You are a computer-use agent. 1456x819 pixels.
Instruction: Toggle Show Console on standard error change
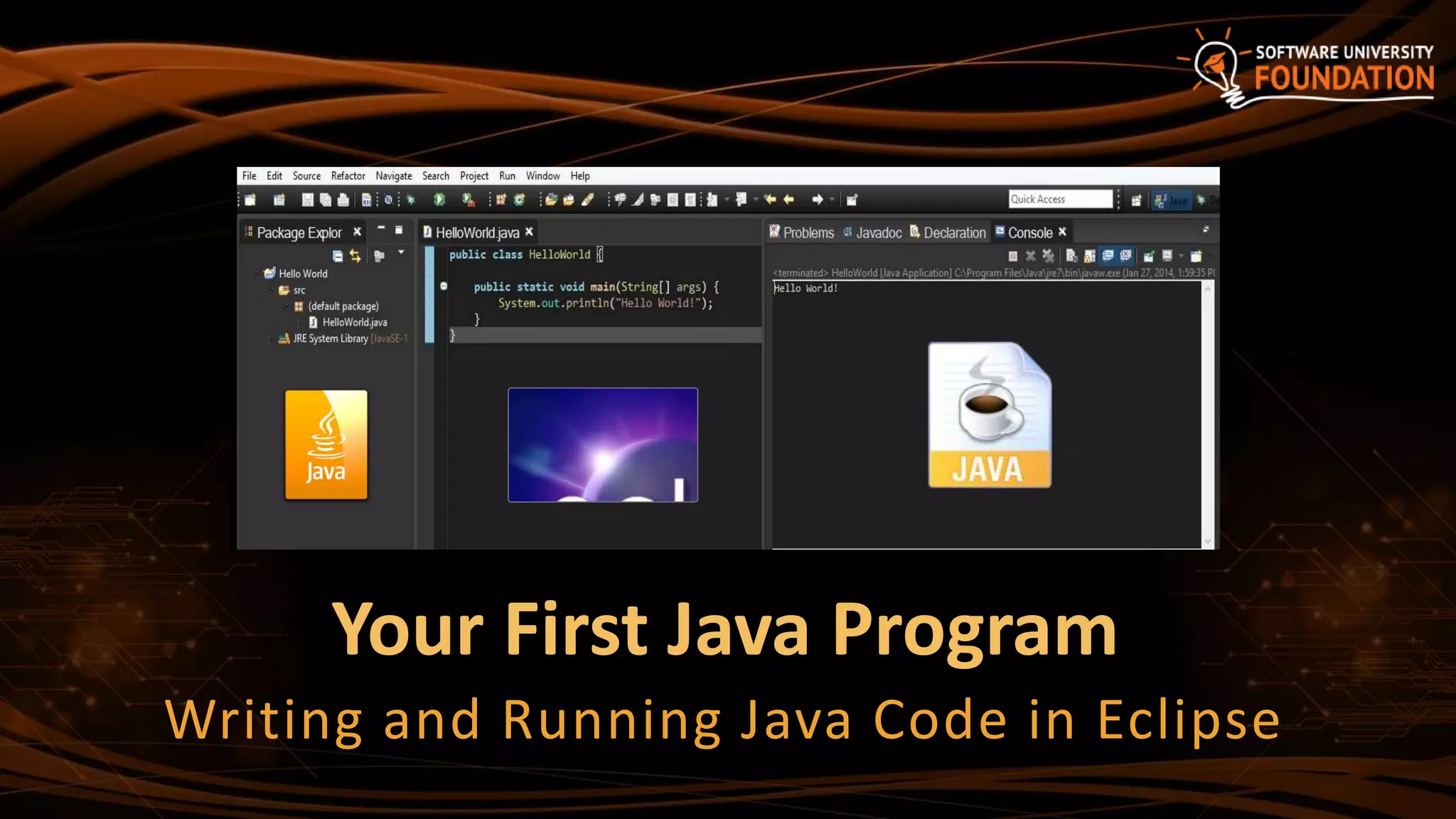click(x=1125, y=256)
